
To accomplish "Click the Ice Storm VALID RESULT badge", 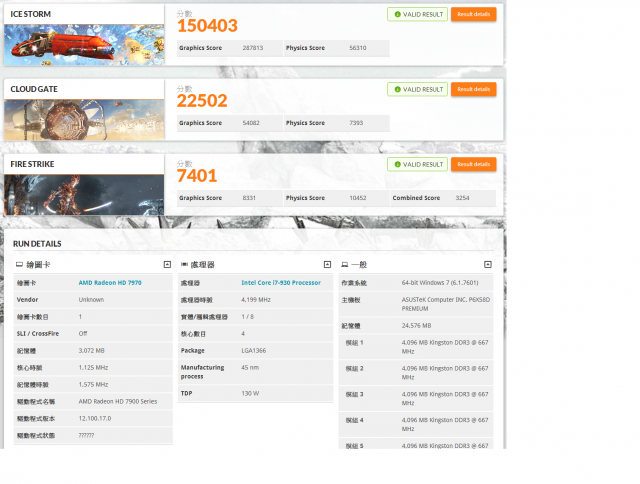I will 418,14.
